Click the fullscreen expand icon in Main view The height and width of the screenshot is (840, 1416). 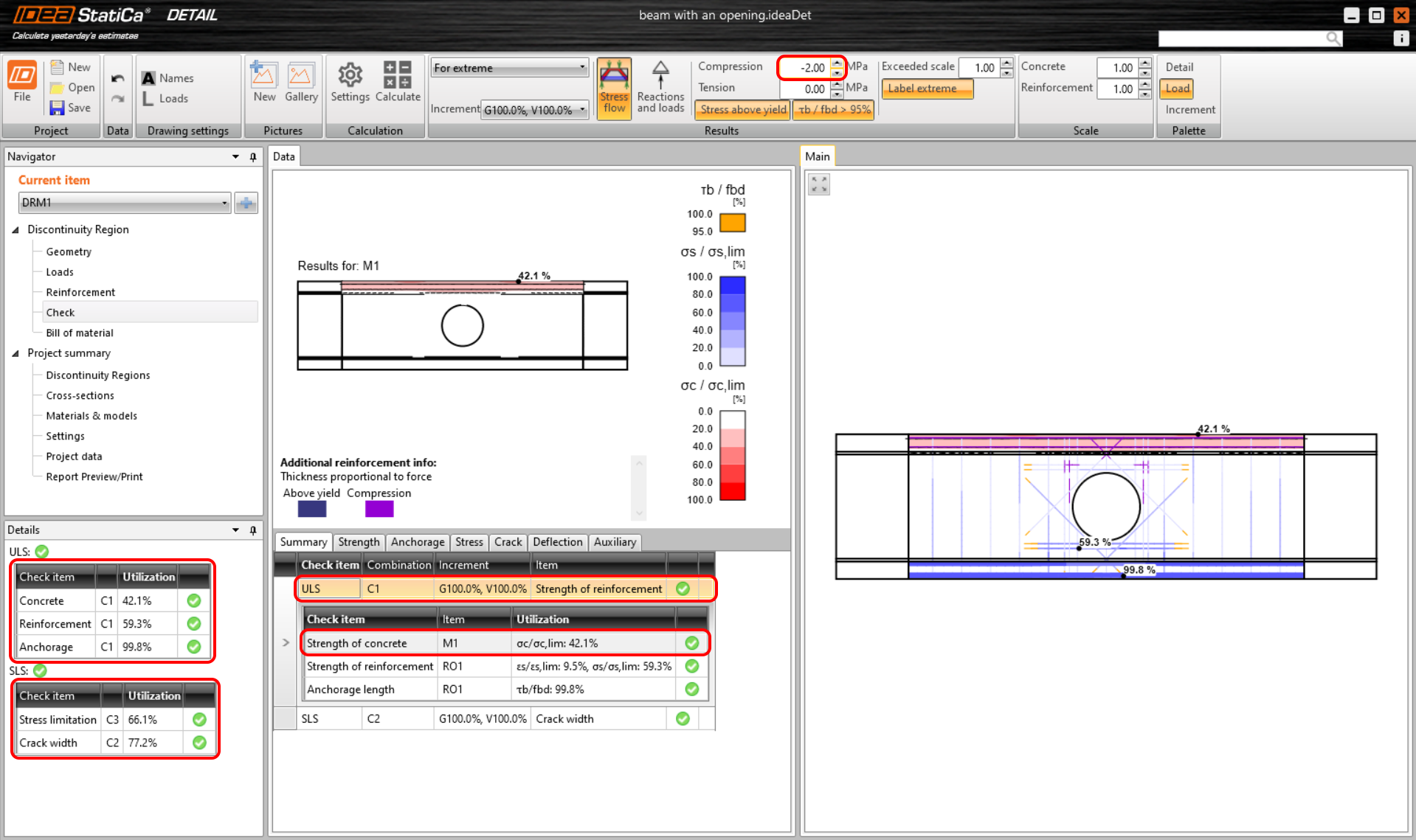[x=819, y=184]
